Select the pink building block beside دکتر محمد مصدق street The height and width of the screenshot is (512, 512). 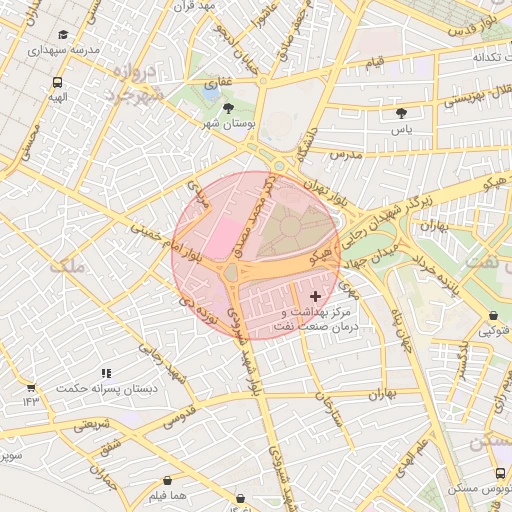[224, 238]
